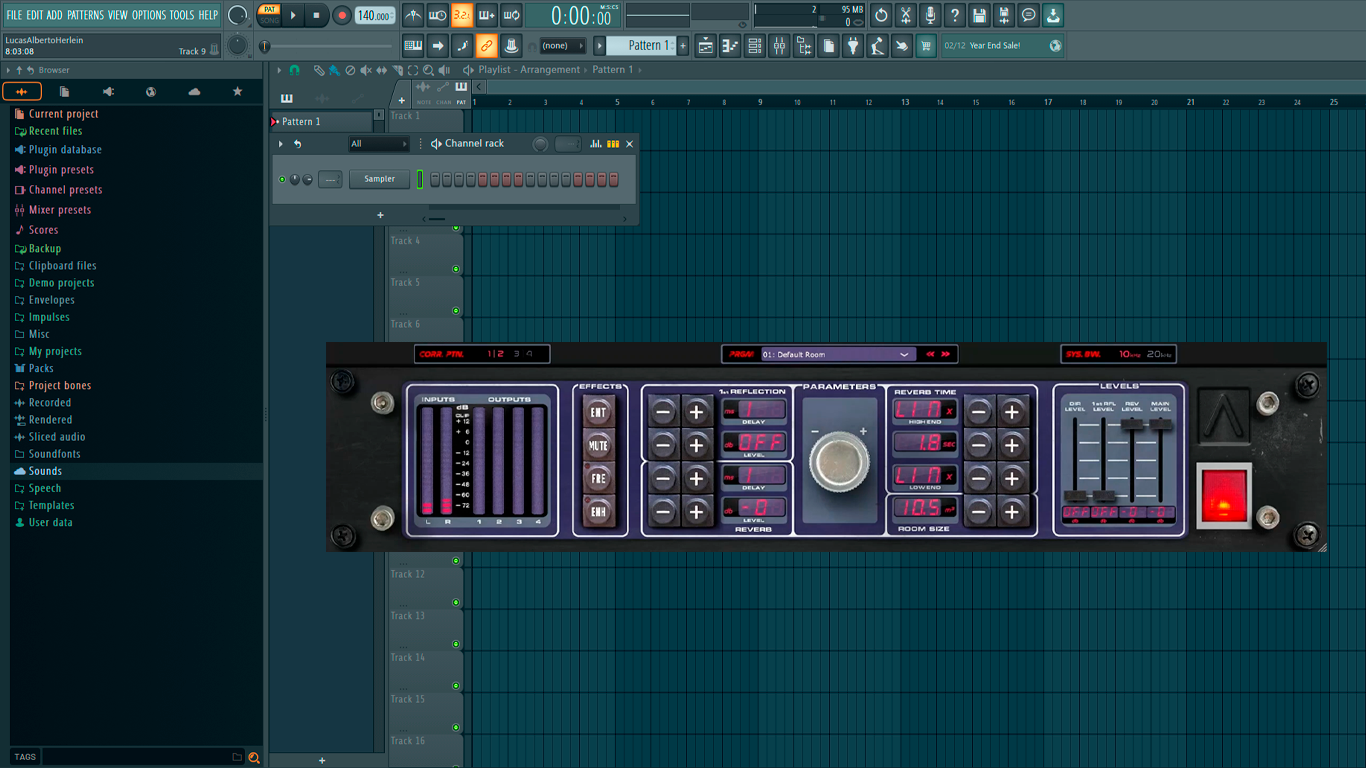
Task: Open the plugin picker plug icon
Action: [x=853, y=45]
